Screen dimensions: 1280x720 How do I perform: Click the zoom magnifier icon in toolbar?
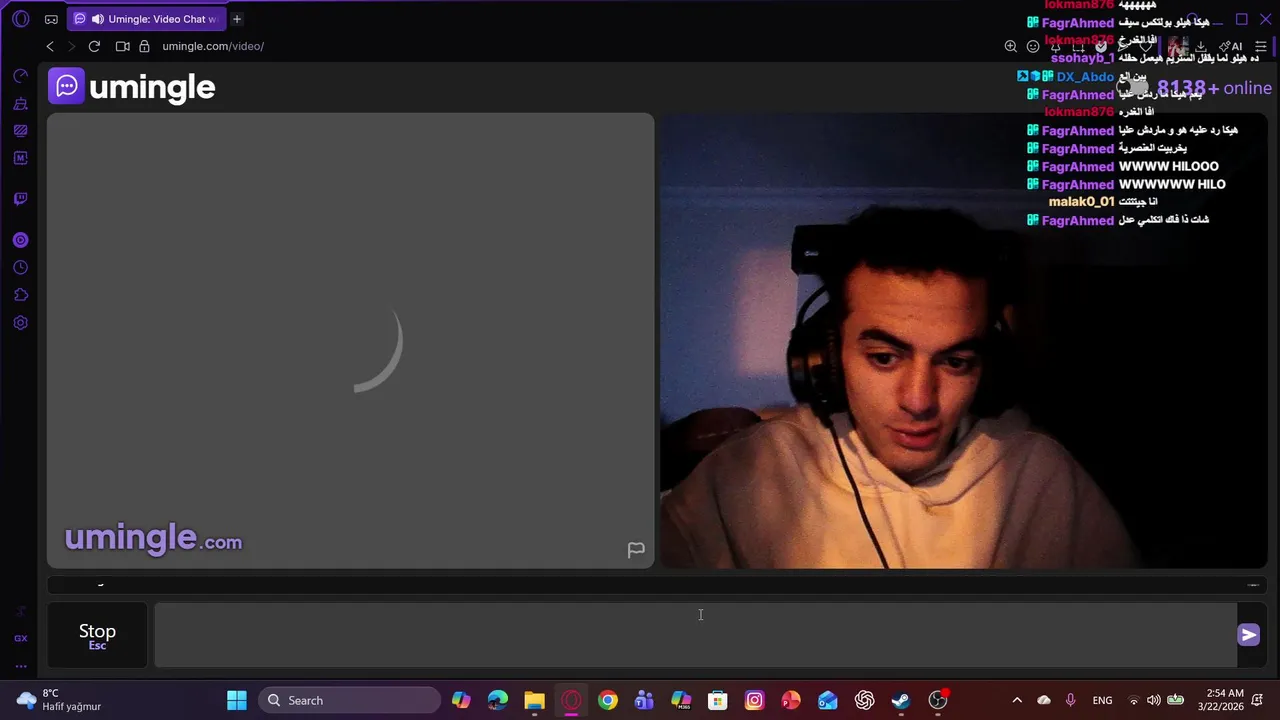(1011, 46)
